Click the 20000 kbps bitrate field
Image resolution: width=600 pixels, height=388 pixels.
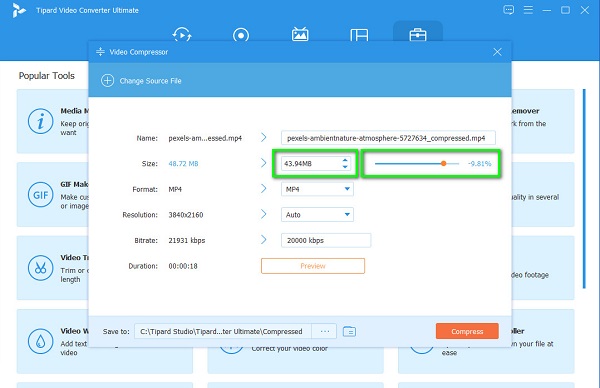326,240
